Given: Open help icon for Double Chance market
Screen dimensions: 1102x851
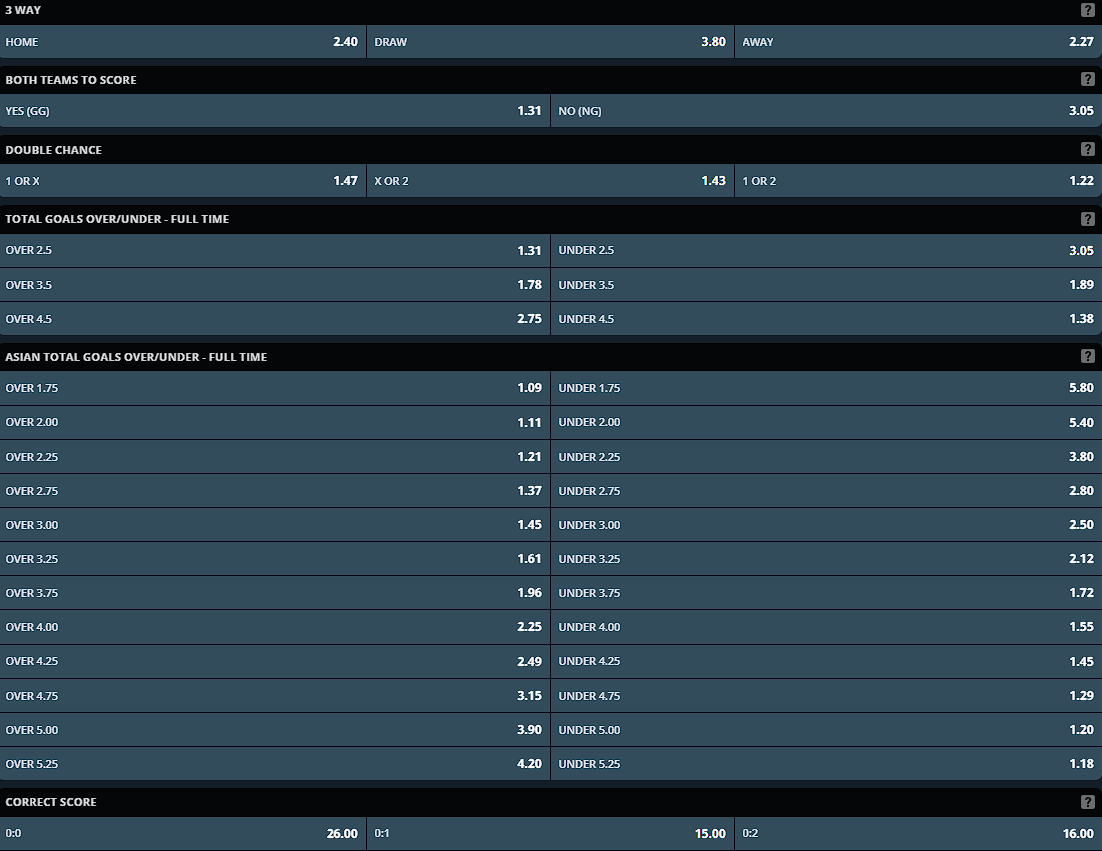Looking at the screenshot, I should 1087,149.
